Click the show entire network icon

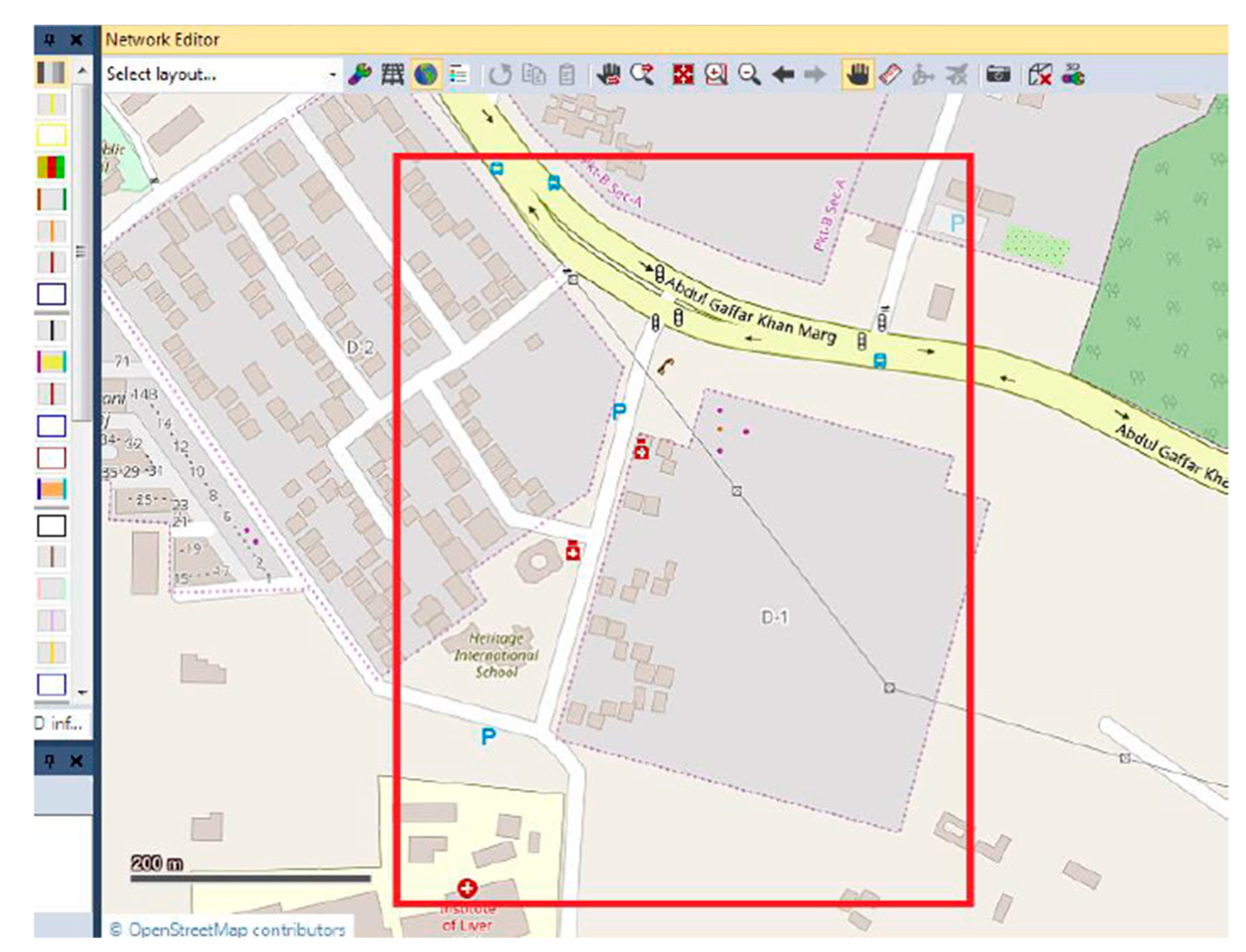click(x=683, y=74)
